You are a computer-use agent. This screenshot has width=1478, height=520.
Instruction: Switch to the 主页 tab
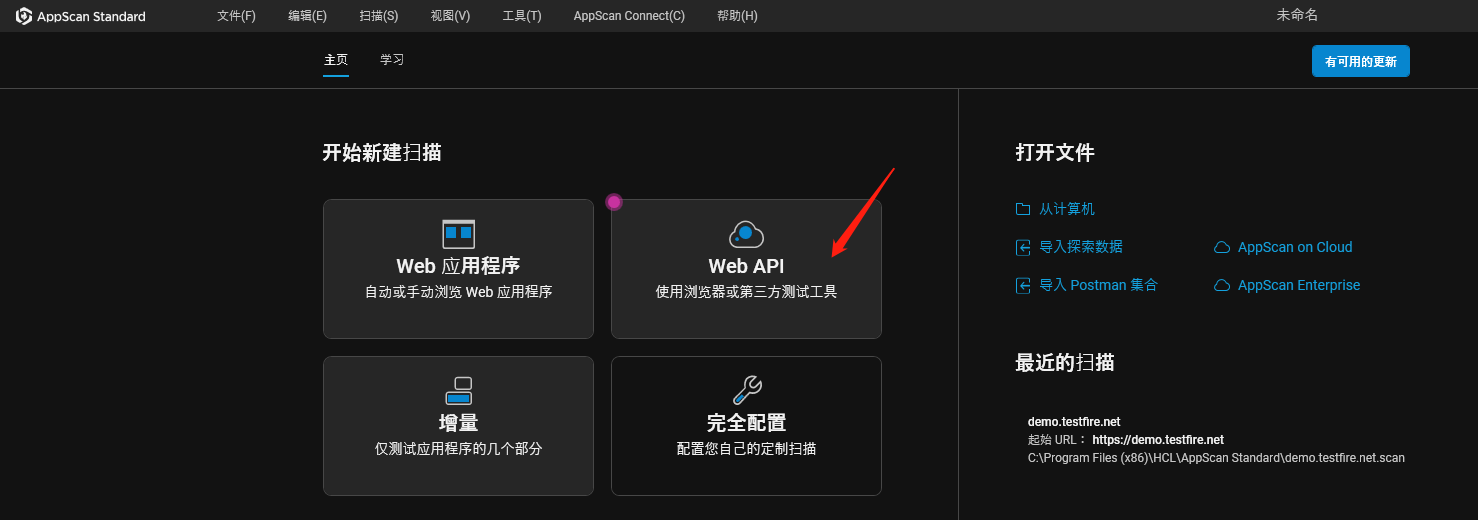click(336, 60)
